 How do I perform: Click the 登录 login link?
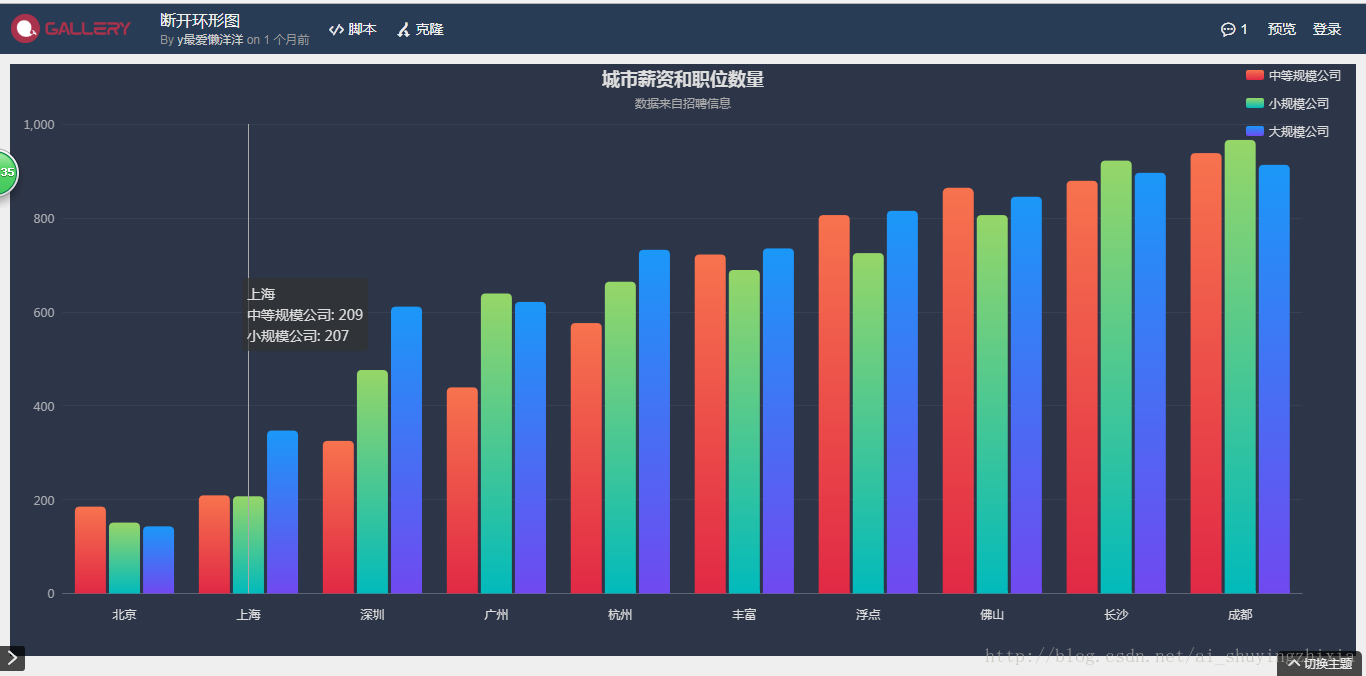[x=1327, y=29]
